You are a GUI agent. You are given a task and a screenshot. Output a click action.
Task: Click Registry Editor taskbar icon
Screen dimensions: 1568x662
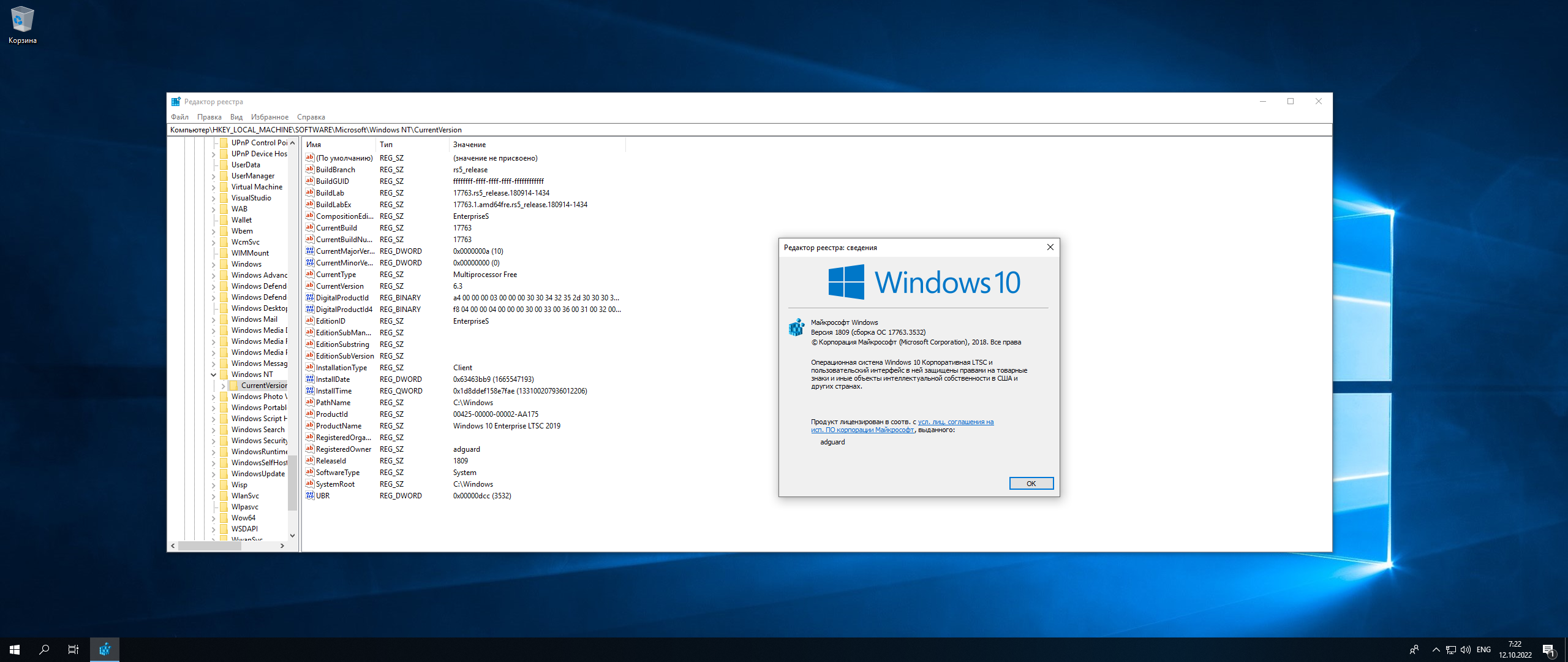point(105,650)
